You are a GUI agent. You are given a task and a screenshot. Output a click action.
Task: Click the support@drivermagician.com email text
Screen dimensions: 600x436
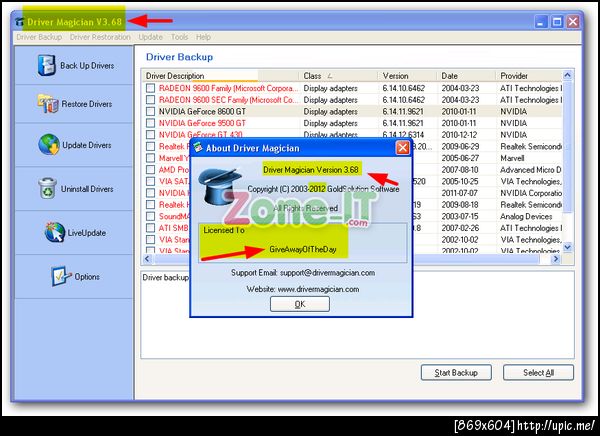click(328, 273)
